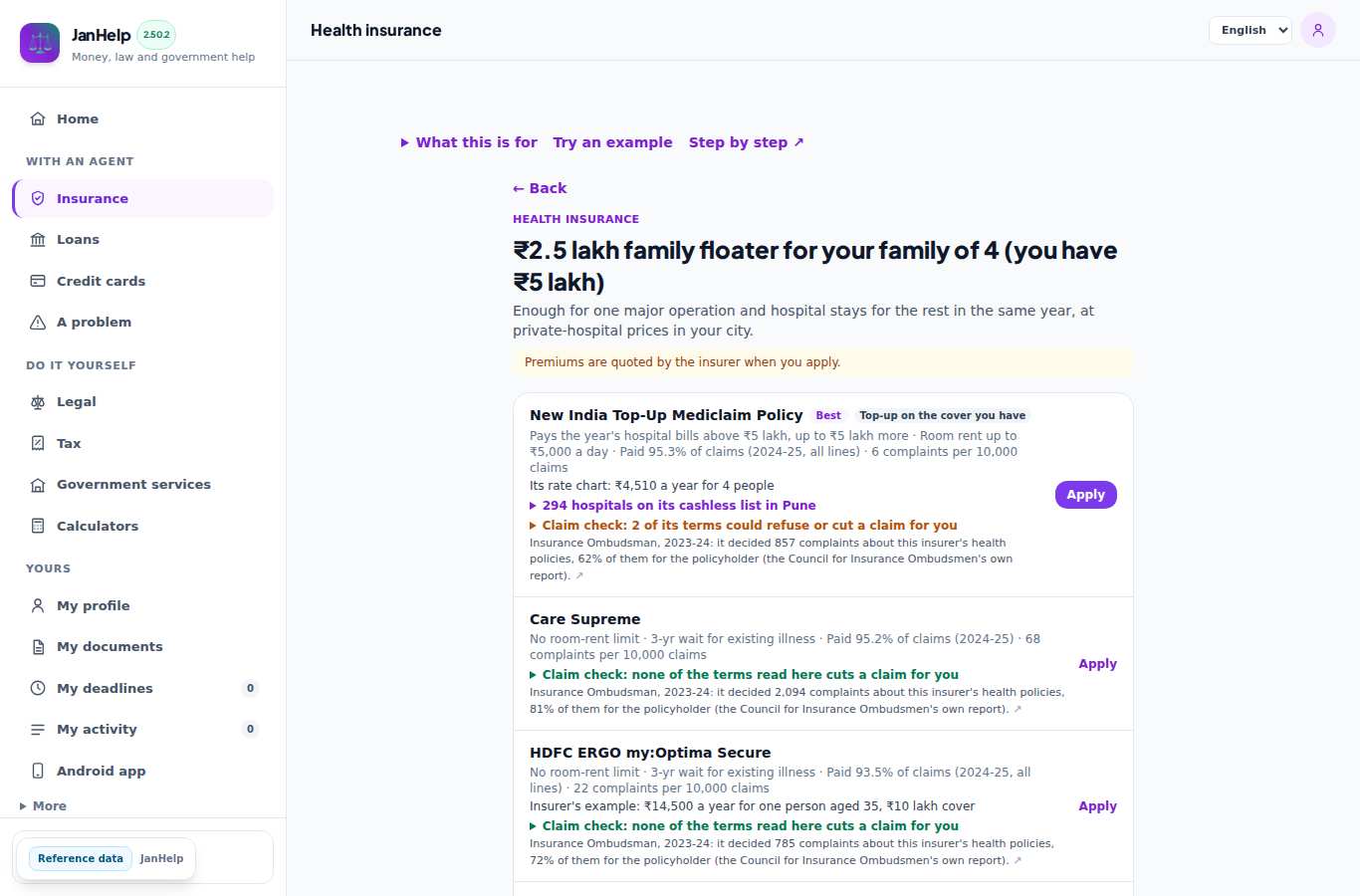The image size is (1360, 896).
Task: Click the Calculators icon
Action: [x=38, y=526]
